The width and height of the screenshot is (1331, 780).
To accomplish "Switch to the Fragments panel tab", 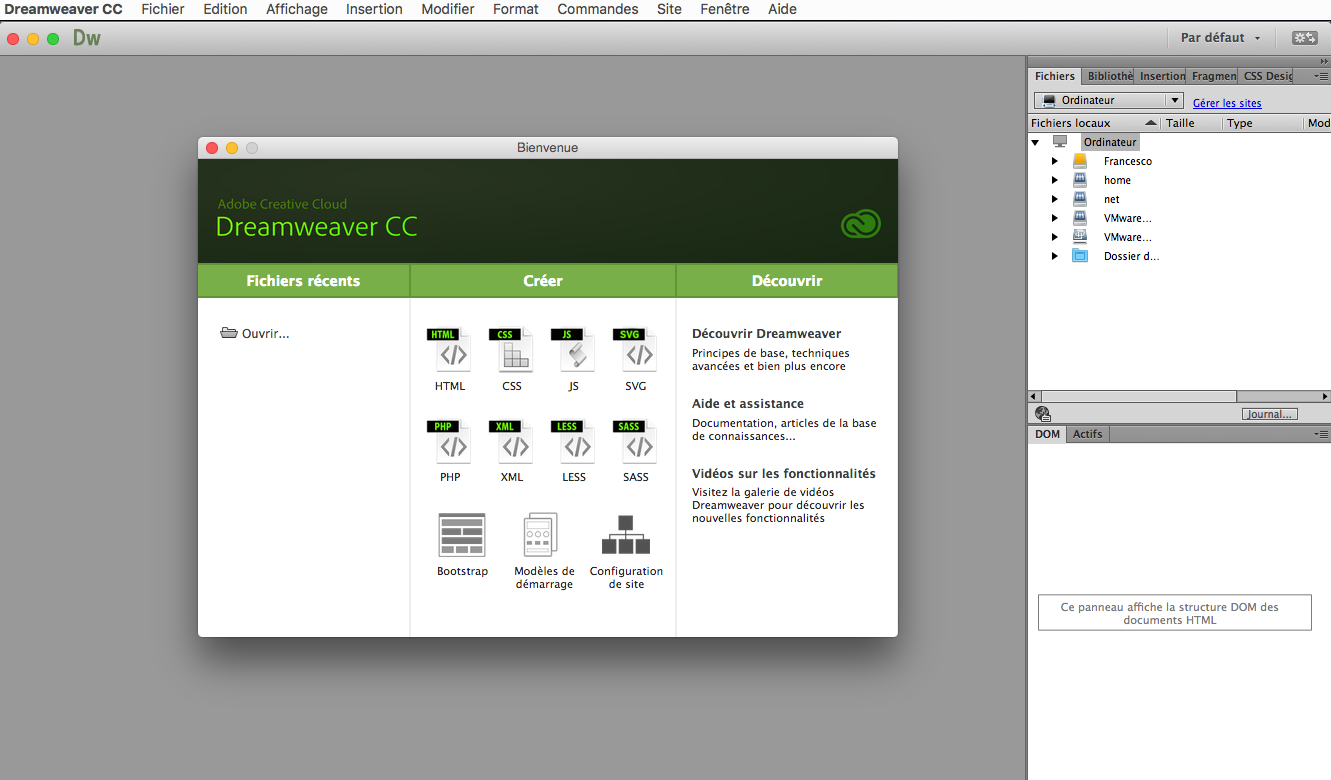I will coord(1213,76).
